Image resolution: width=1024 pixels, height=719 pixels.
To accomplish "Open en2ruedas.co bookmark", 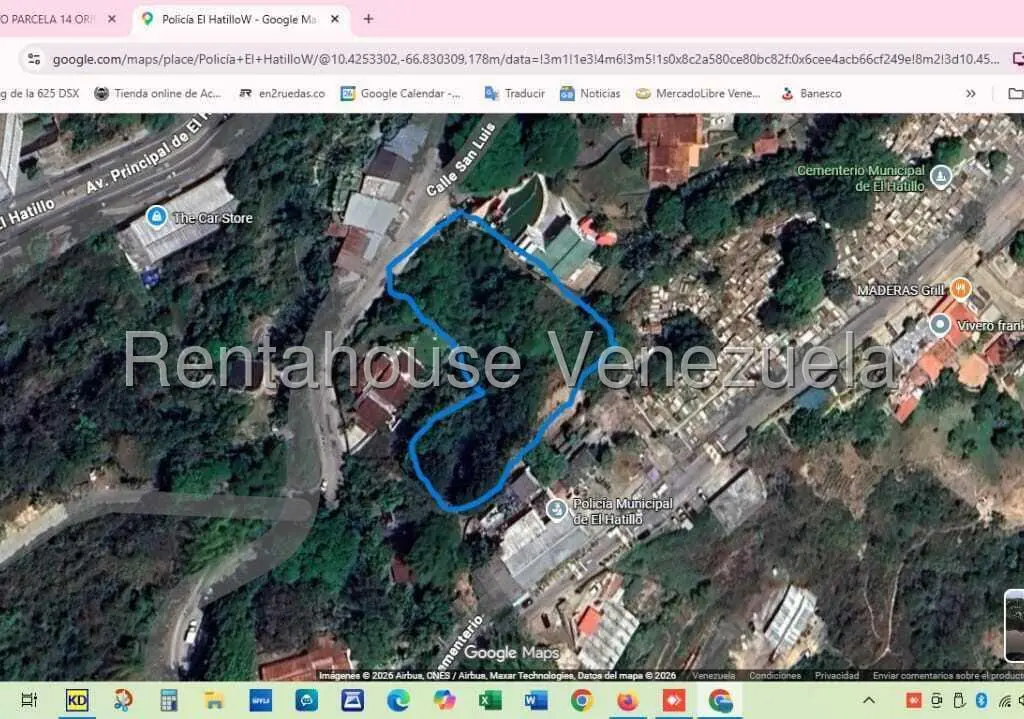I will 281,93.
